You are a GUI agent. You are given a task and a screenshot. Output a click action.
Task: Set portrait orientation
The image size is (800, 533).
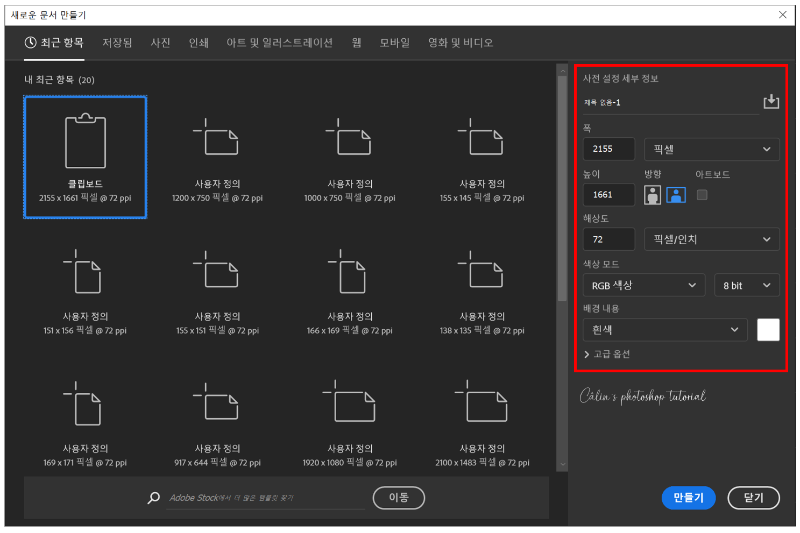(652, 195)
